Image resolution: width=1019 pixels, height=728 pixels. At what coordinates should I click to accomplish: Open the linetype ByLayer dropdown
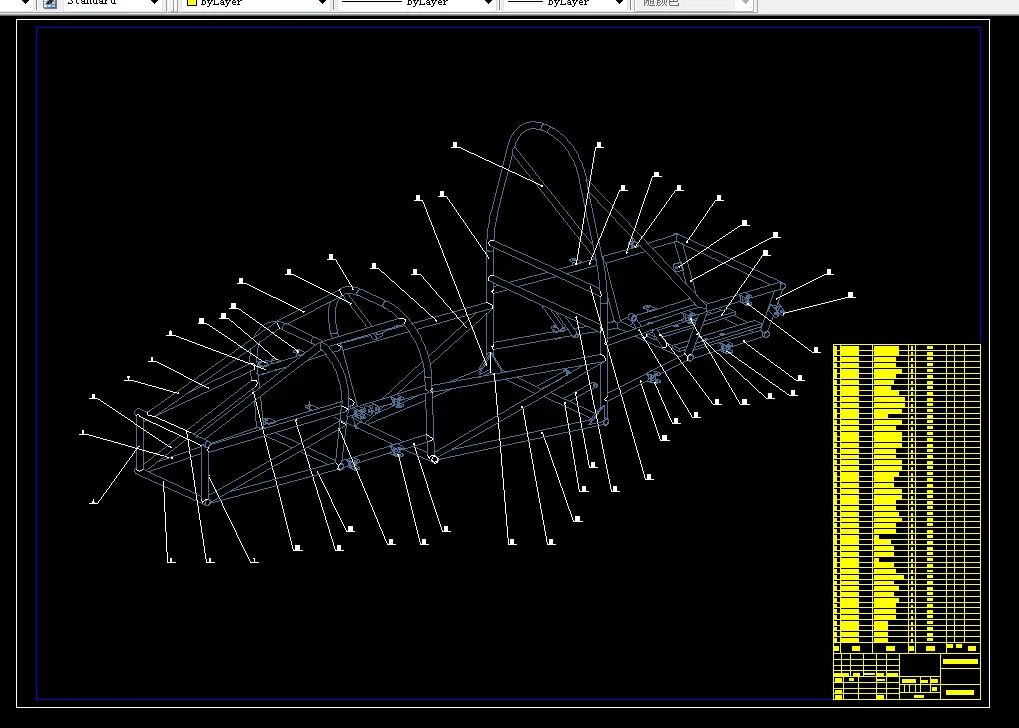click(417, 3)
